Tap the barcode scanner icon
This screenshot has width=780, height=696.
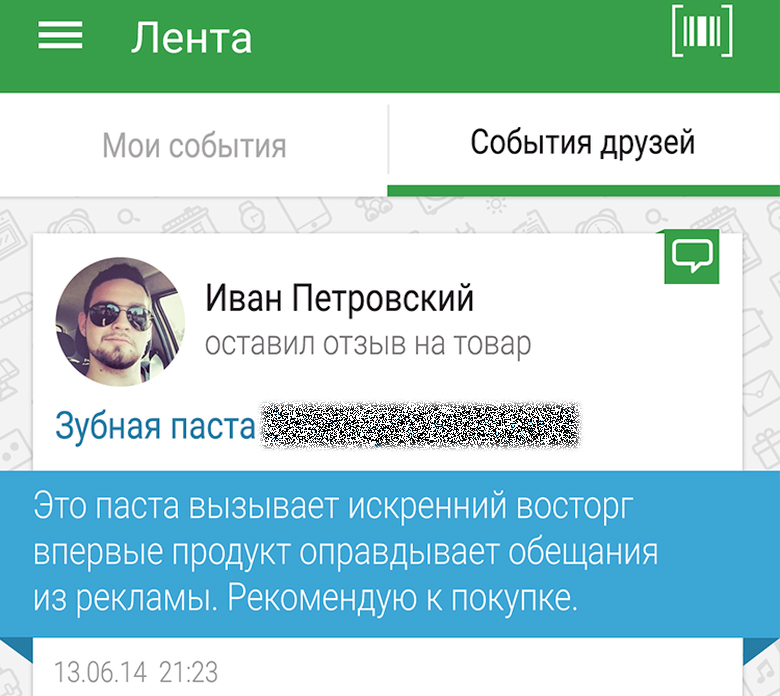(702, 30)
